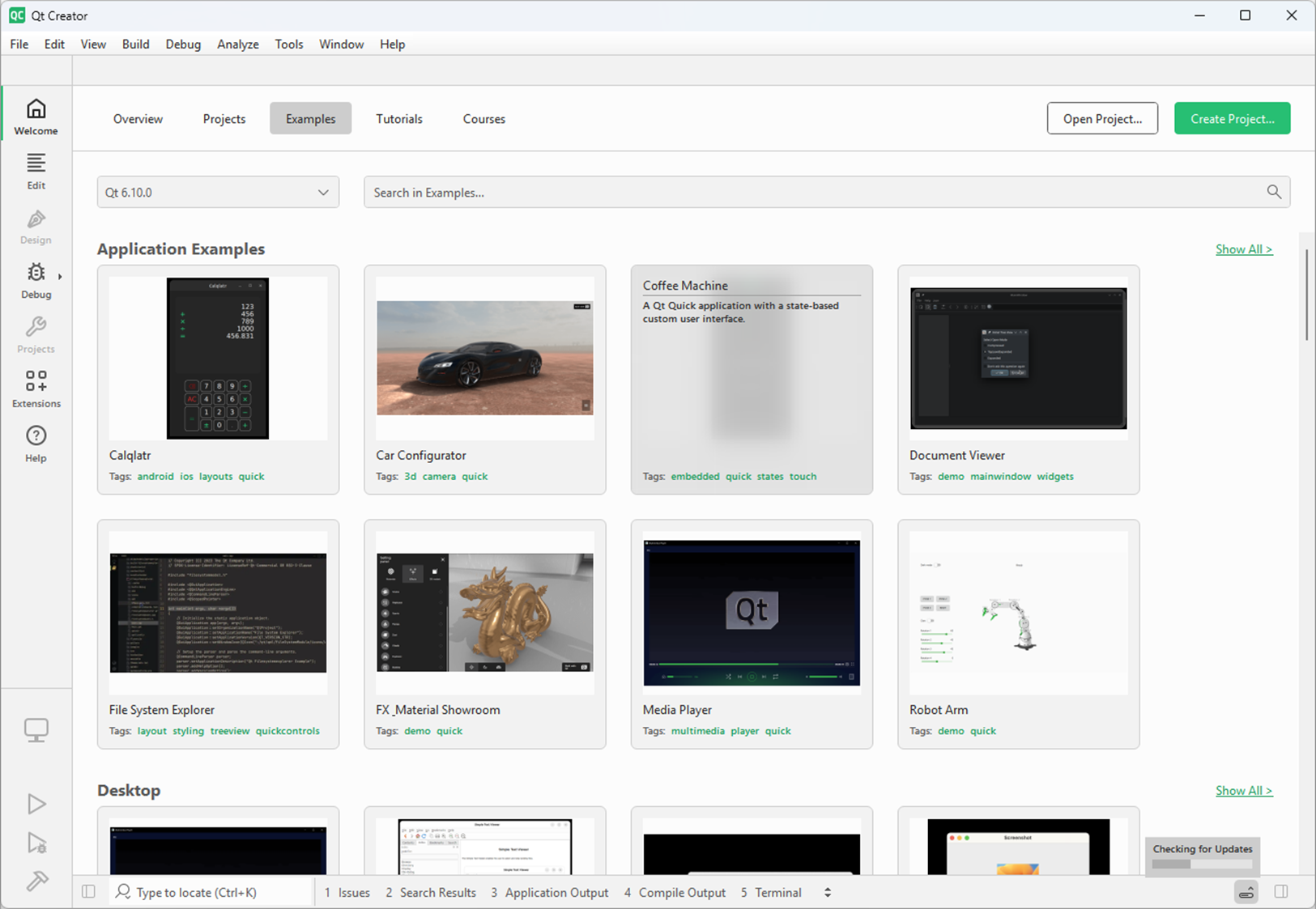The image size is (1316, 909).
Task: Toggle the left sidebar visibility
Action: coord(88,892)
